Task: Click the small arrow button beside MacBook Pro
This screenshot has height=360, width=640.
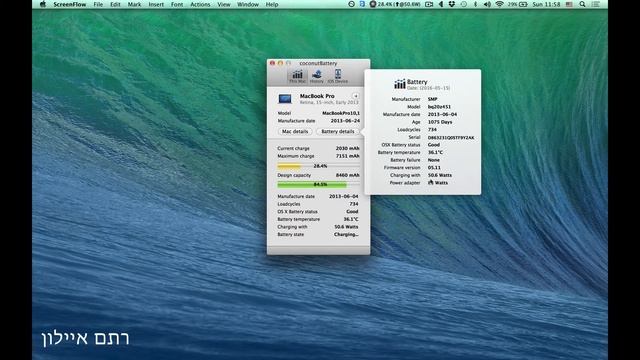Action: tap(356, 96)
